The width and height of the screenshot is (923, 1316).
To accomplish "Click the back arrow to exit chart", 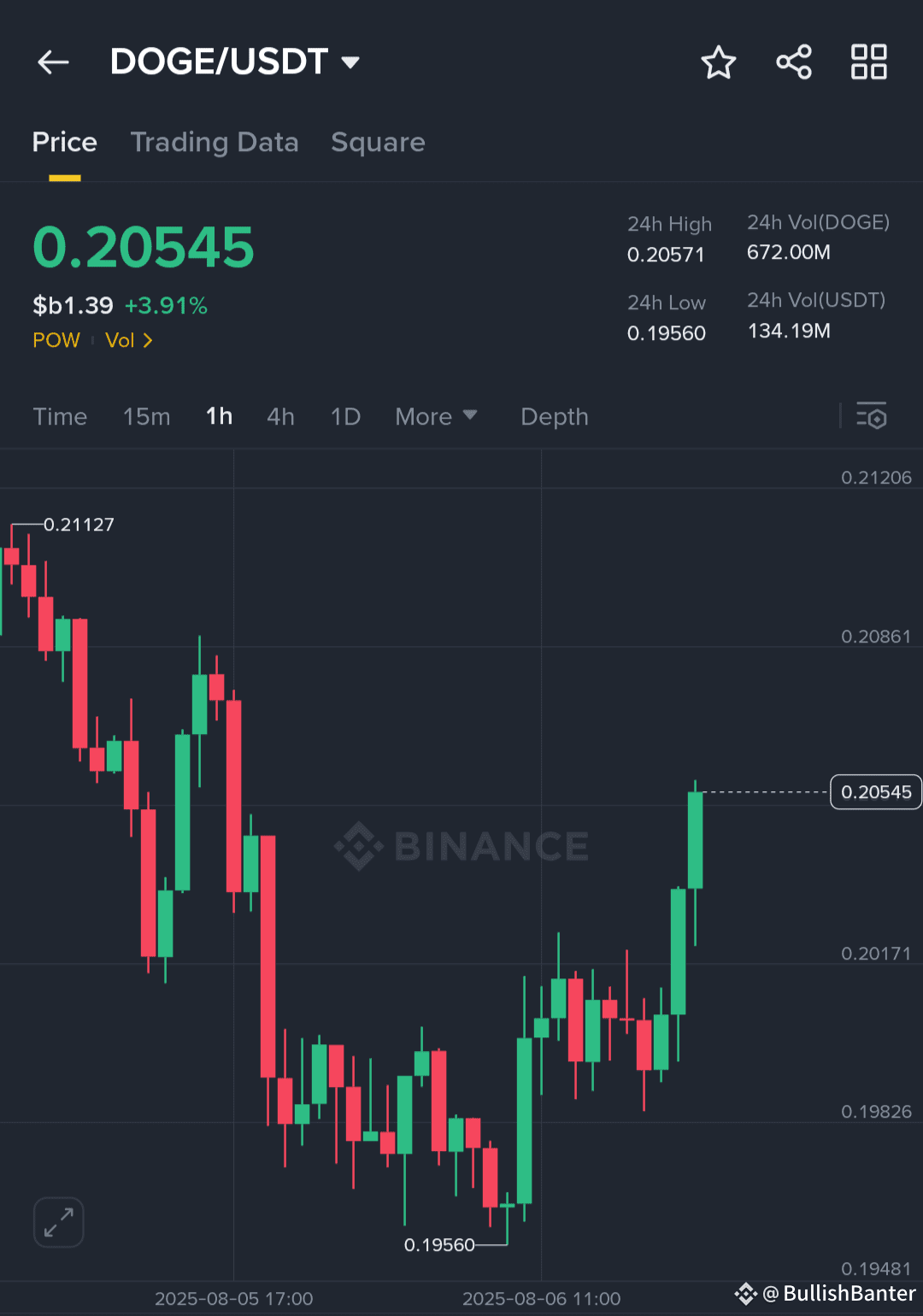I will pyautogui.click(x=53, y=62).
